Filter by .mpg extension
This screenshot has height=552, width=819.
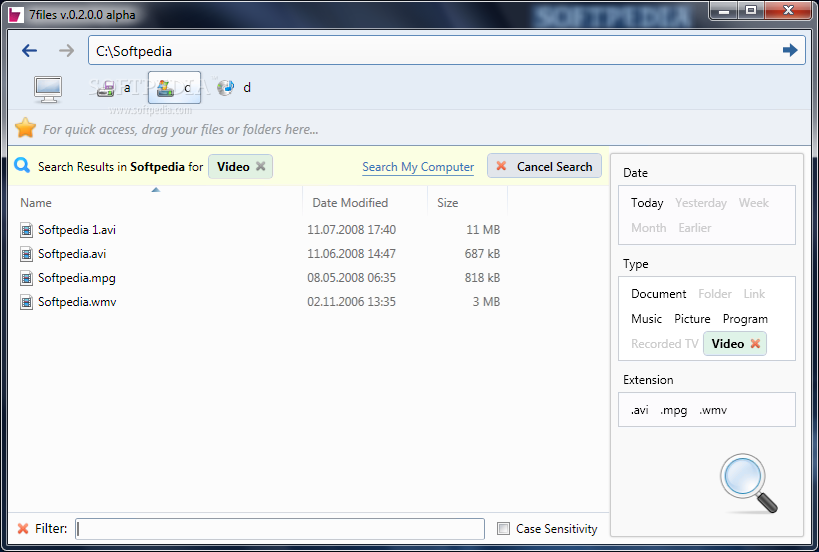point(673,410)
